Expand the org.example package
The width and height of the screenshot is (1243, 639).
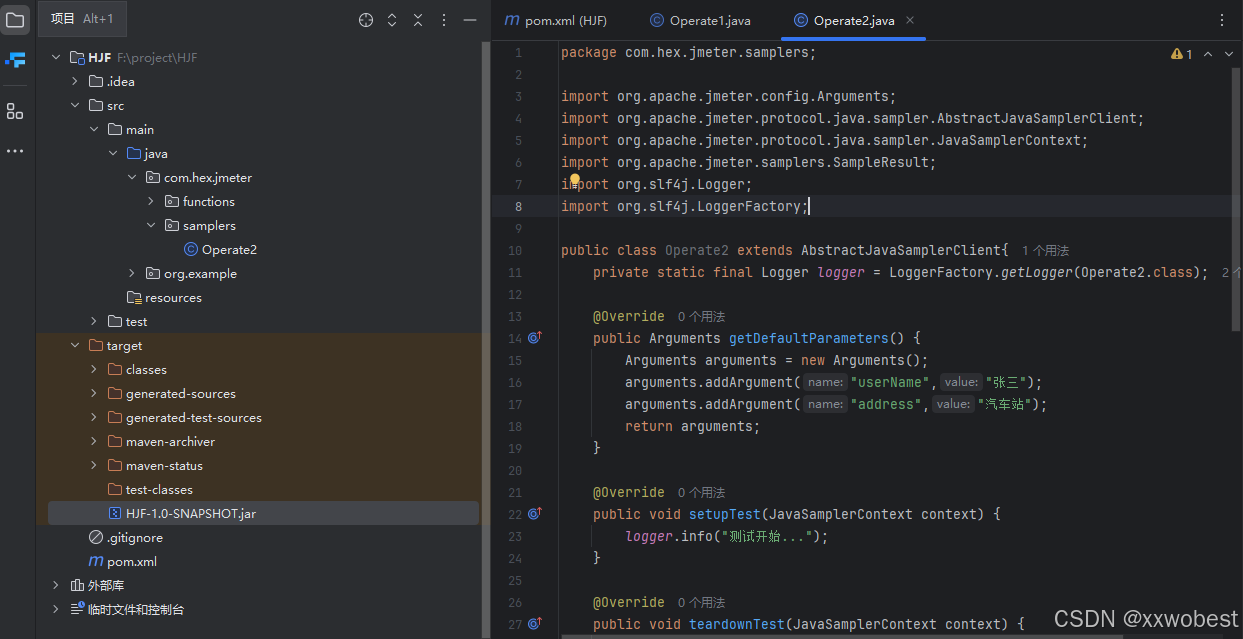[x=132, y=273]
